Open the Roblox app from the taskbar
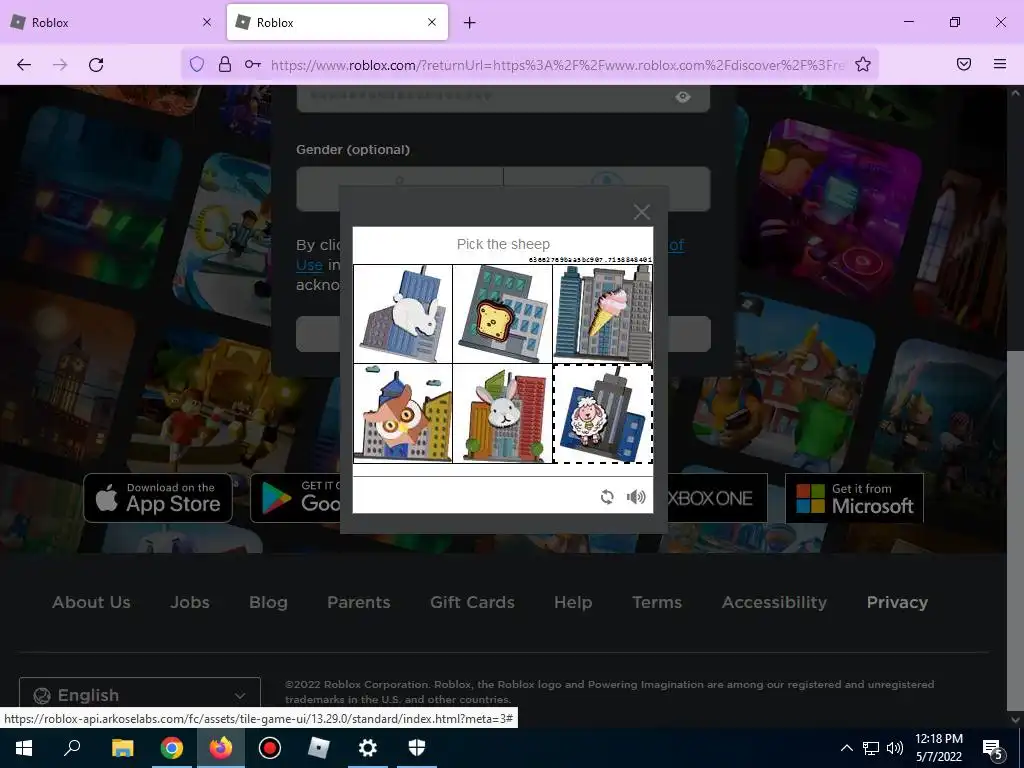The image size is (1024, 768). click(x=319, y=748)
